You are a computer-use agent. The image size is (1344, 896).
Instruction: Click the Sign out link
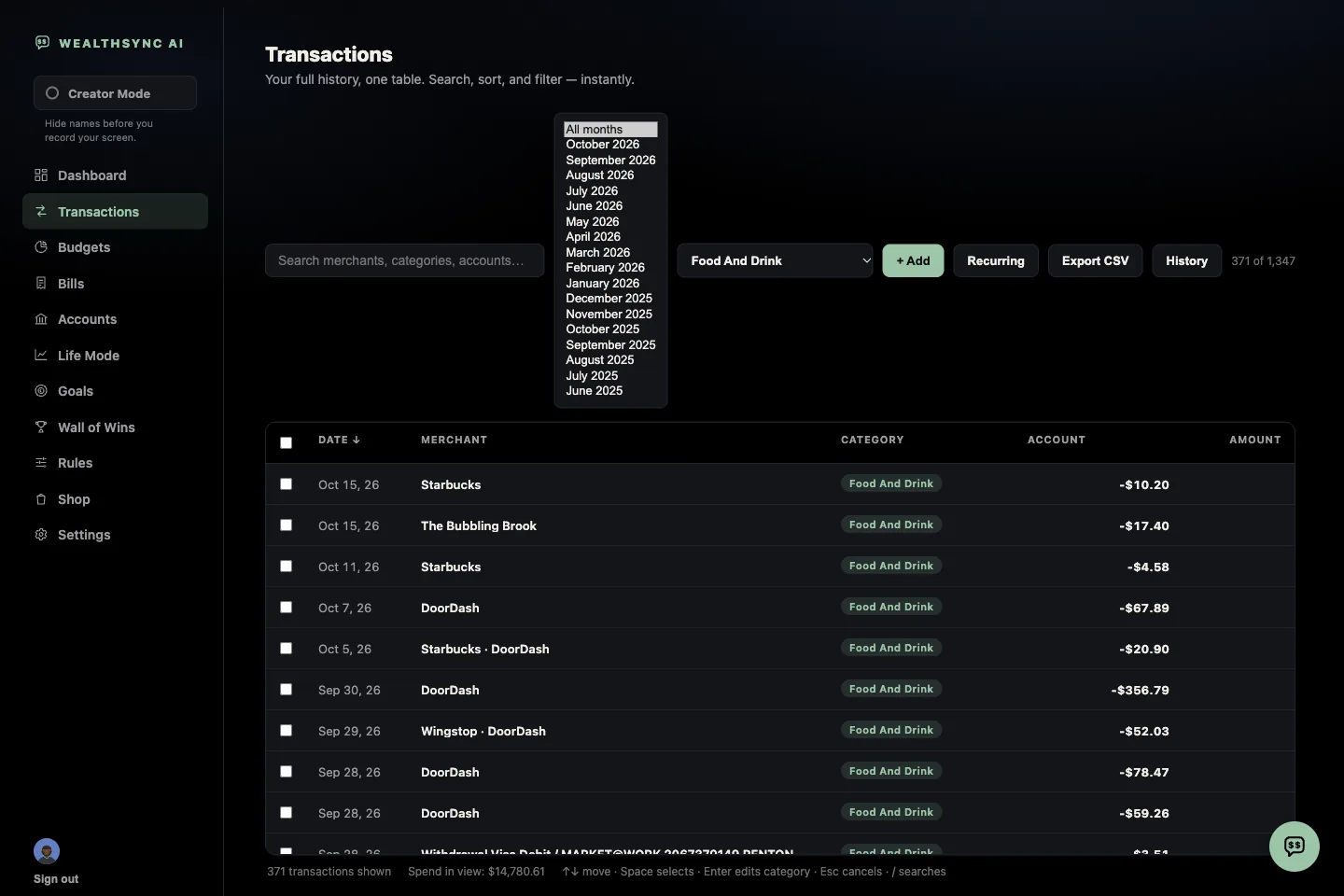[56, 879]
